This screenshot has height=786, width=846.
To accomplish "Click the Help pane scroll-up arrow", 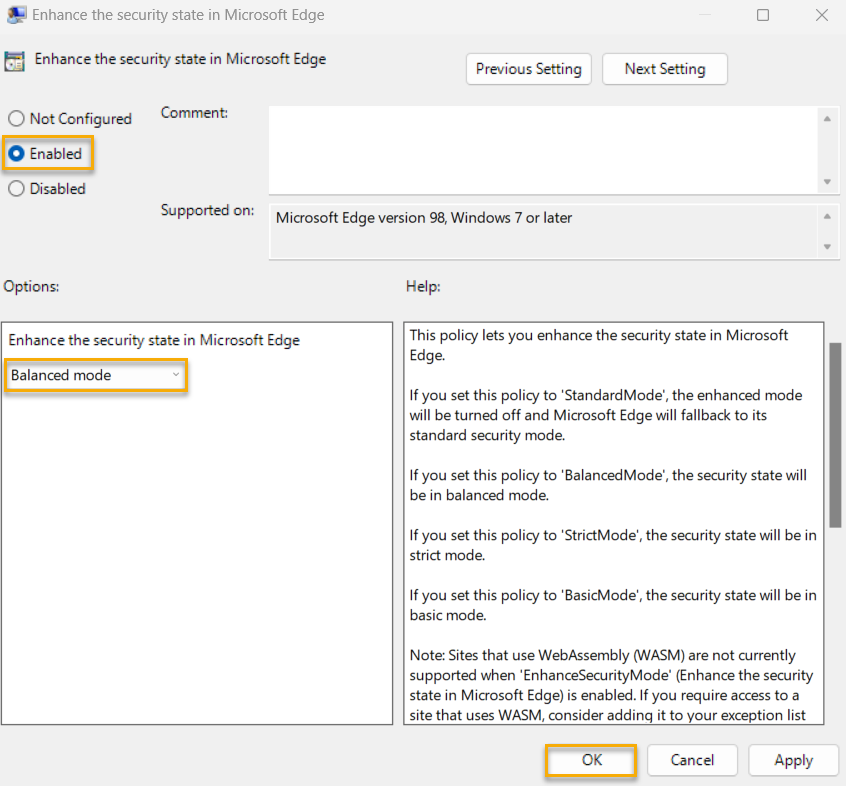I will (833, 330).
